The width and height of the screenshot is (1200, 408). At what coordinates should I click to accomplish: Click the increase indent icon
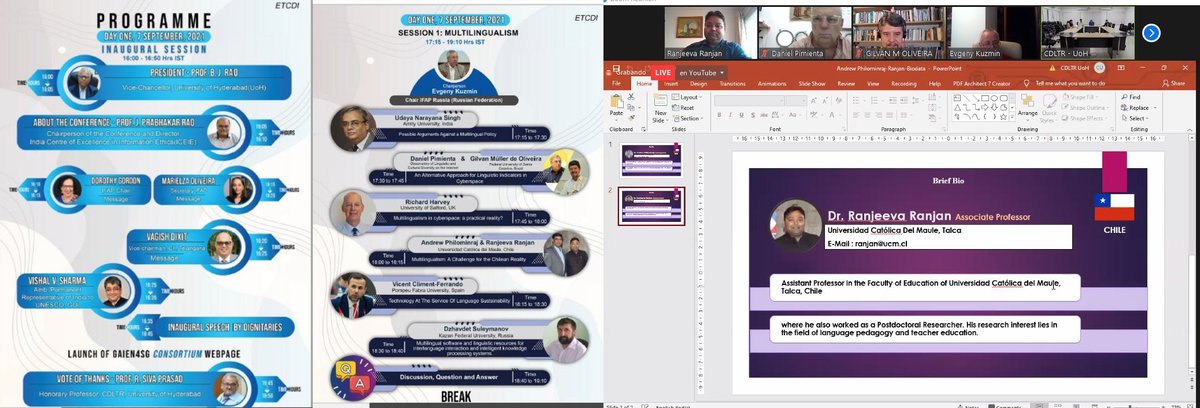click(904, 100)
